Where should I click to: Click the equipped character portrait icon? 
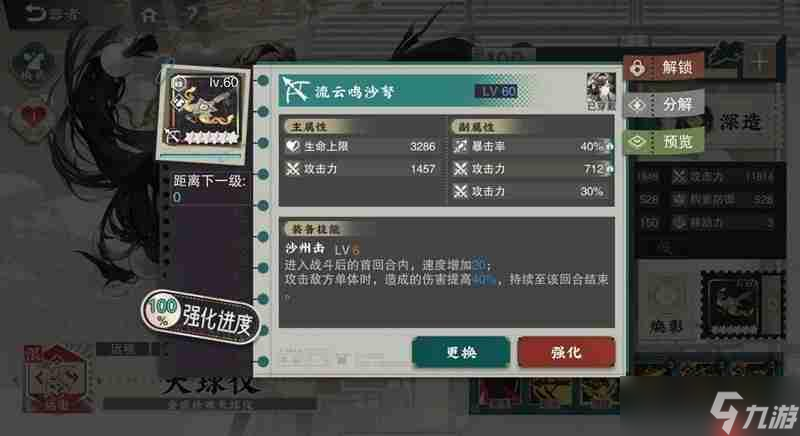pos(601,91)
